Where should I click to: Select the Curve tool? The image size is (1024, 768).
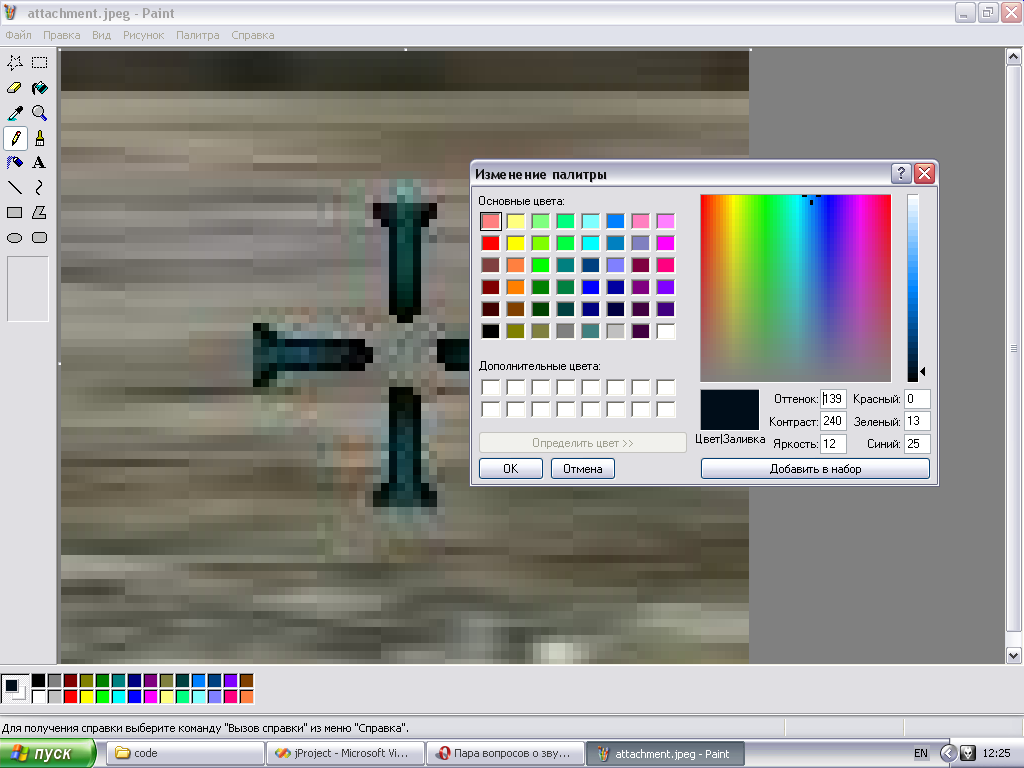click(x=39, y=187)
